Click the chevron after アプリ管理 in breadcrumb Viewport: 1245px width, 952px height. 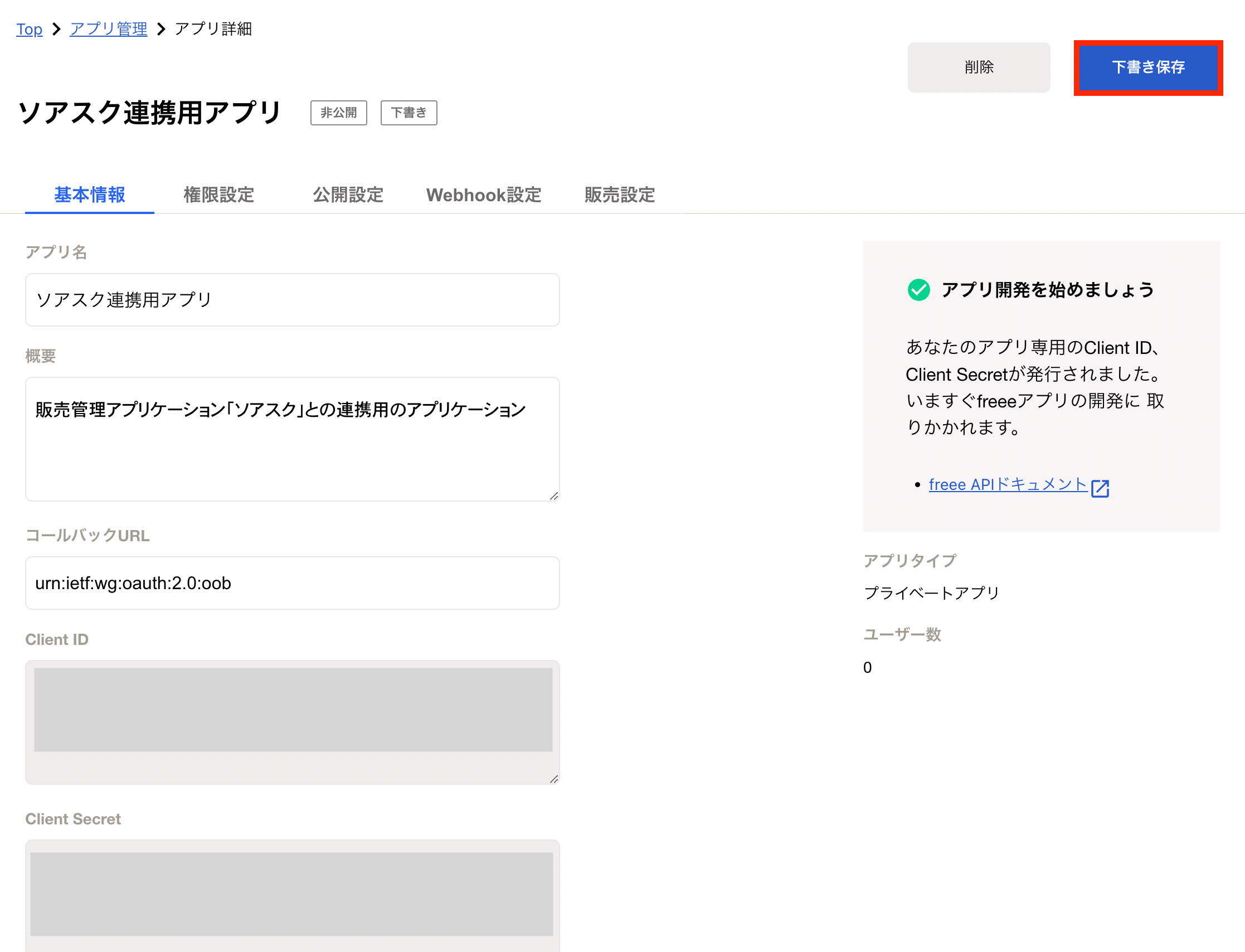point(162,29)
